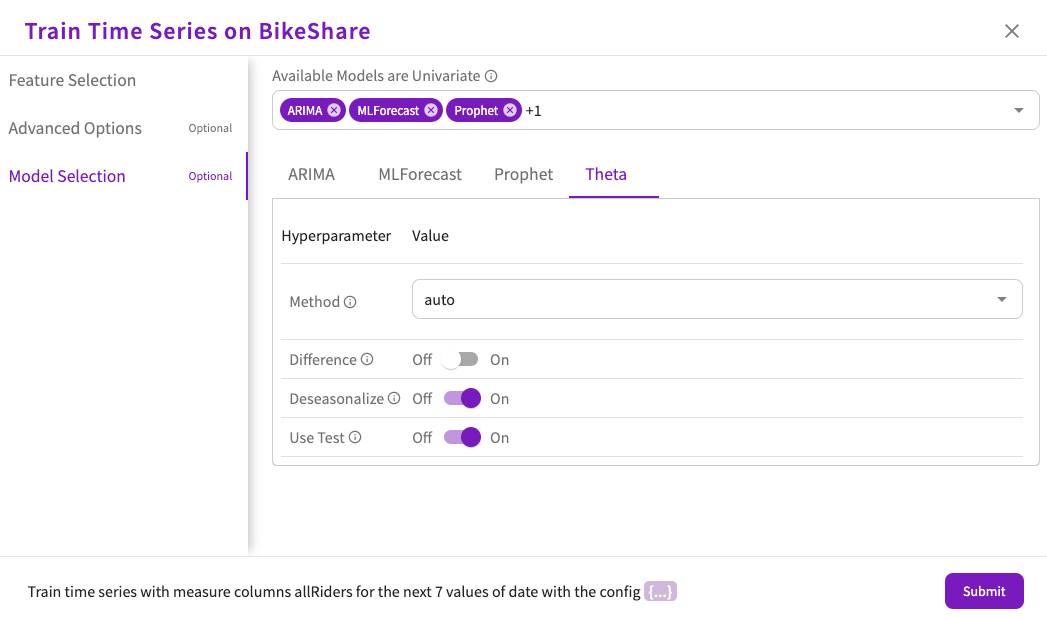The image size is (1047, 619).
Task: Remove the Prophet model chip
Action: click(x=510, y=110)
